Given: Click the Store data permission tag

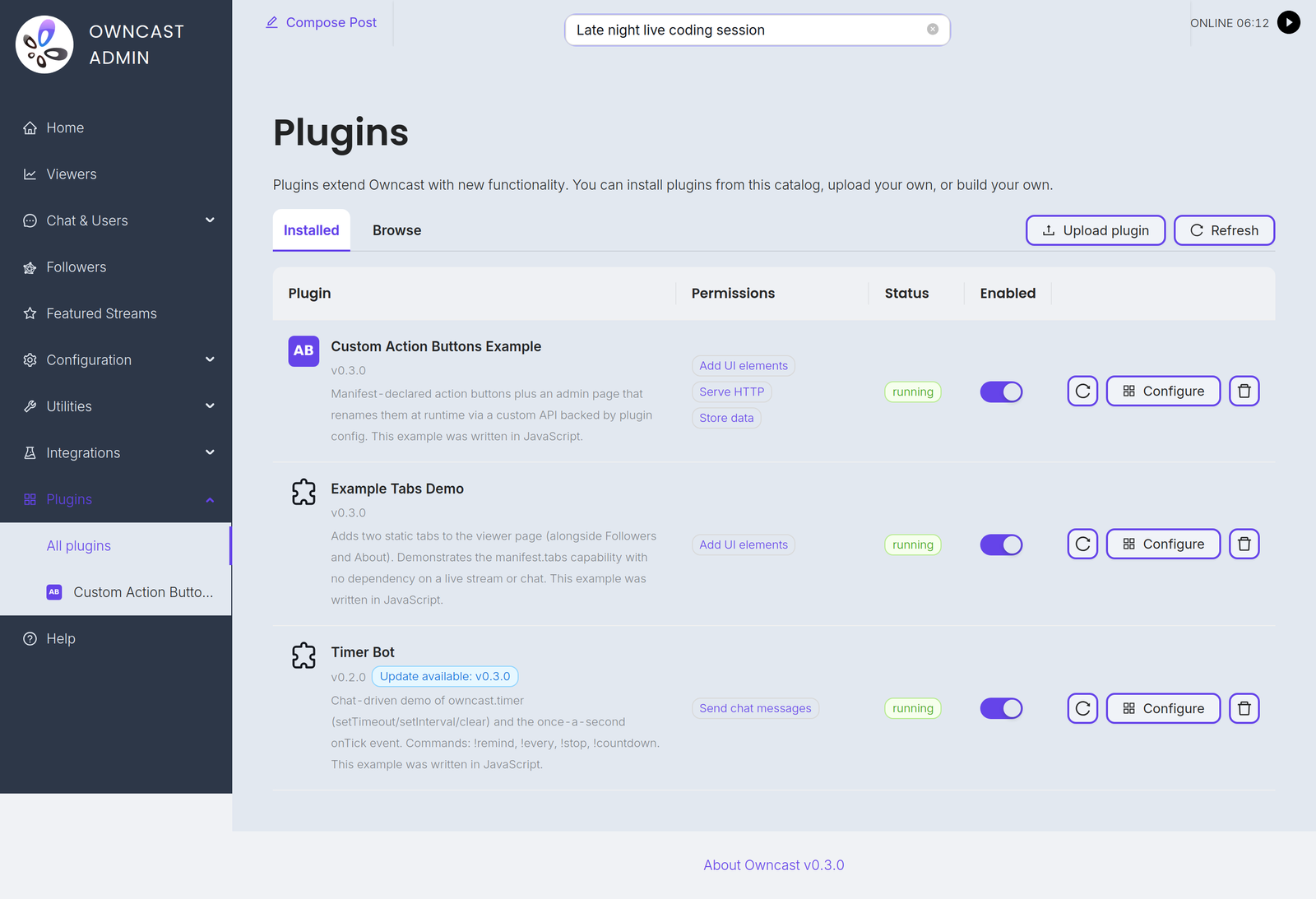Looking at the screenshot, I should pos(726,418).
